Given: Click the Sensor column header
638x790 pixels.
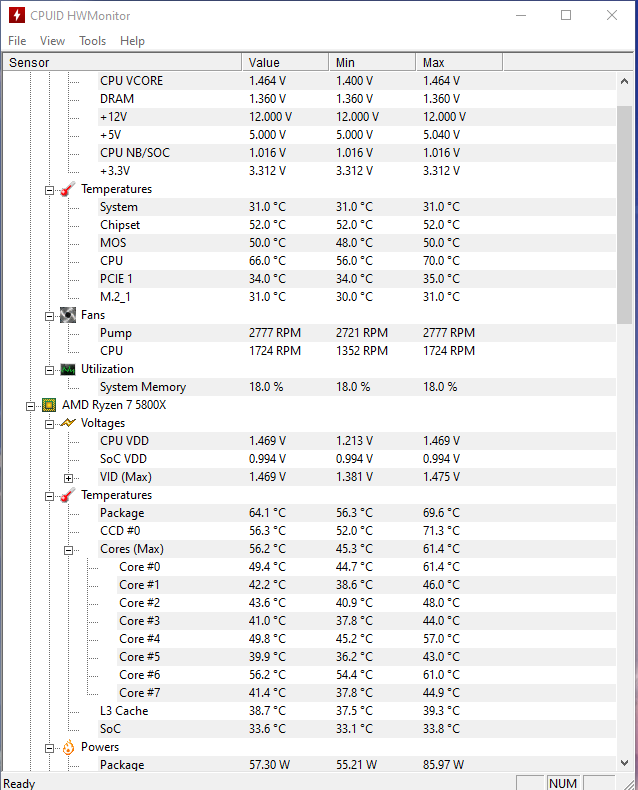Looking at the screenshot, I should coord(122,62).
